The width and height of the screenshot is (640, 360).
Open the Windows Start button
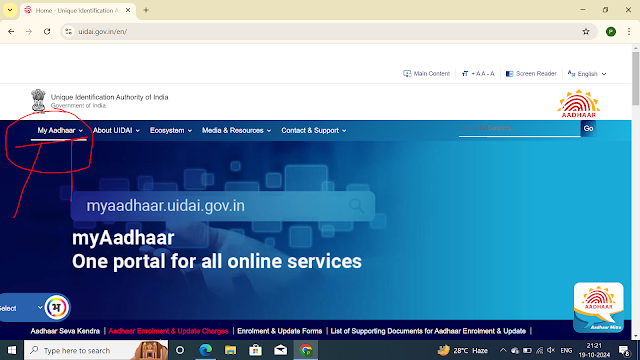(12, 350)
